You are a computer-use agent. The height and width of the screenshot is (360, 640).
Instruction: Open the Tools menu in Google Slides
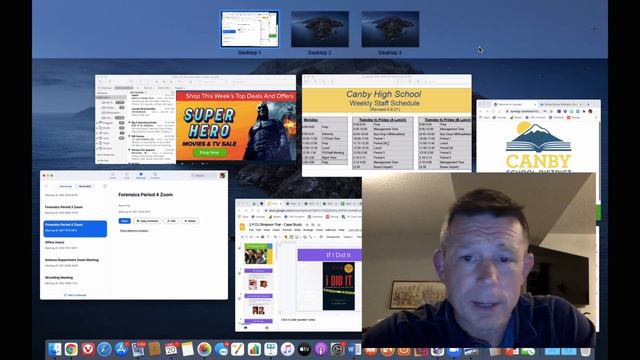319,230
